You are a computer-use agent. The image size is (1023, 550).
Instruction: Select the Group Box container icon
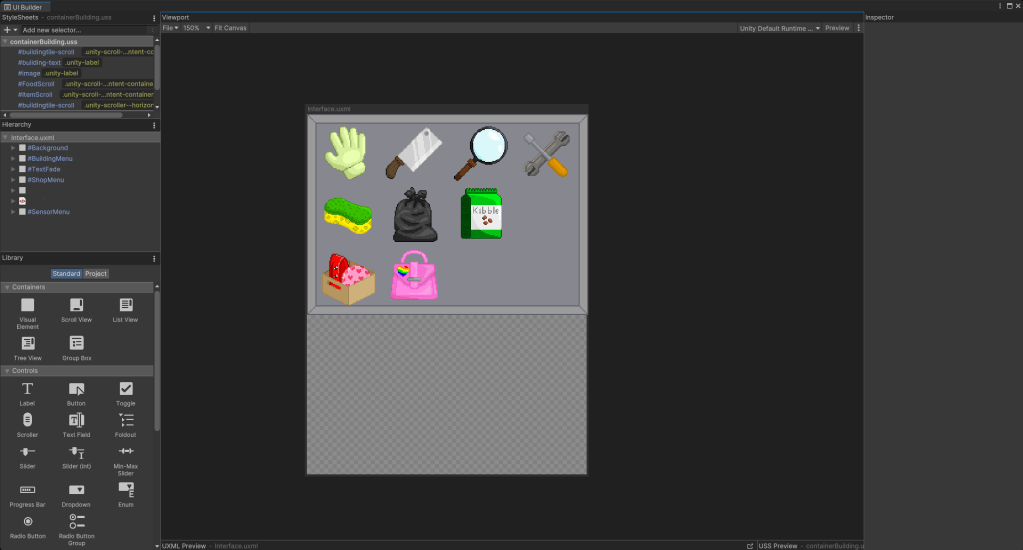(76, 343)
